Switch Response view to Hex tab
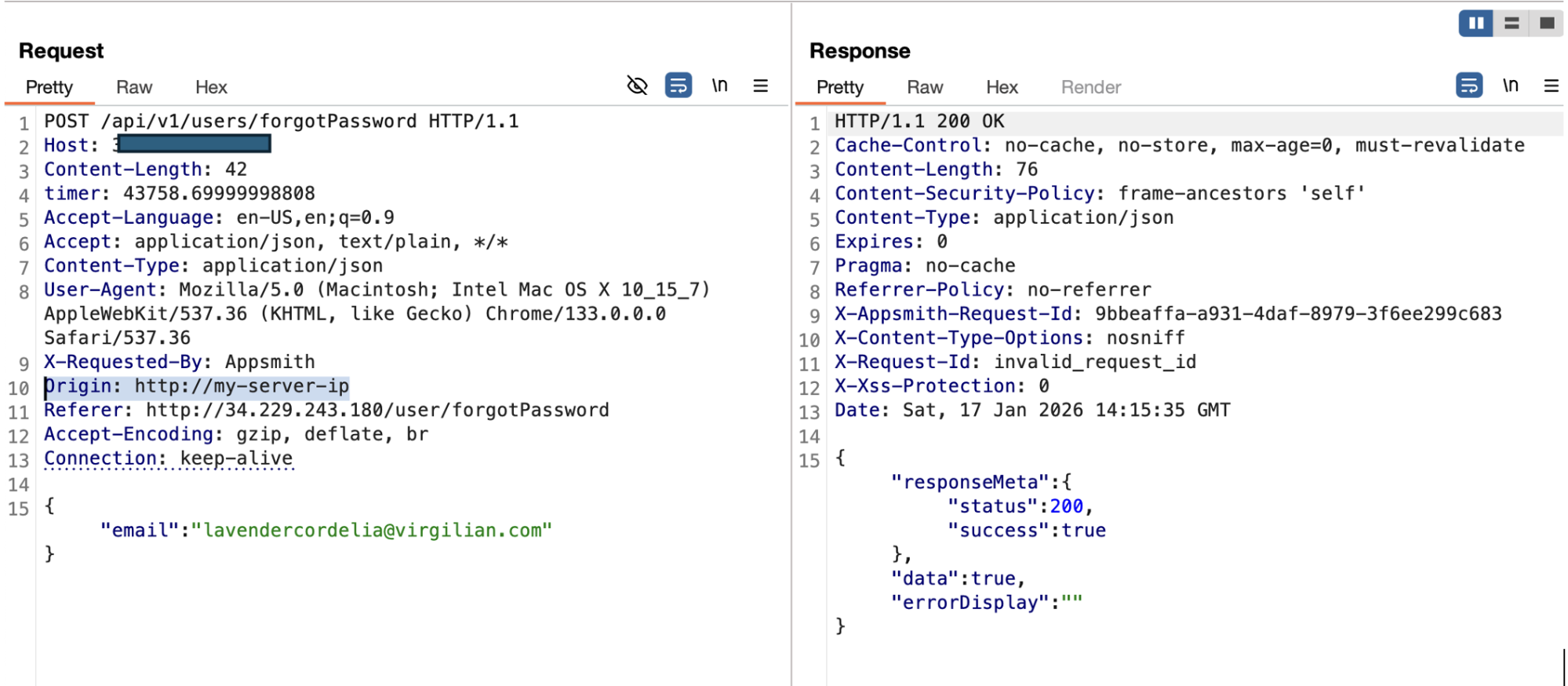 pos(1002,87)
